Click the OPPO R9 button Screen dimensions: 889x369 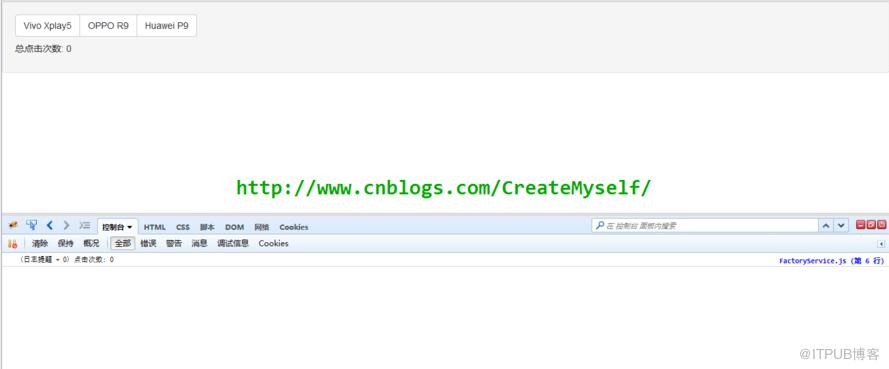108,26
